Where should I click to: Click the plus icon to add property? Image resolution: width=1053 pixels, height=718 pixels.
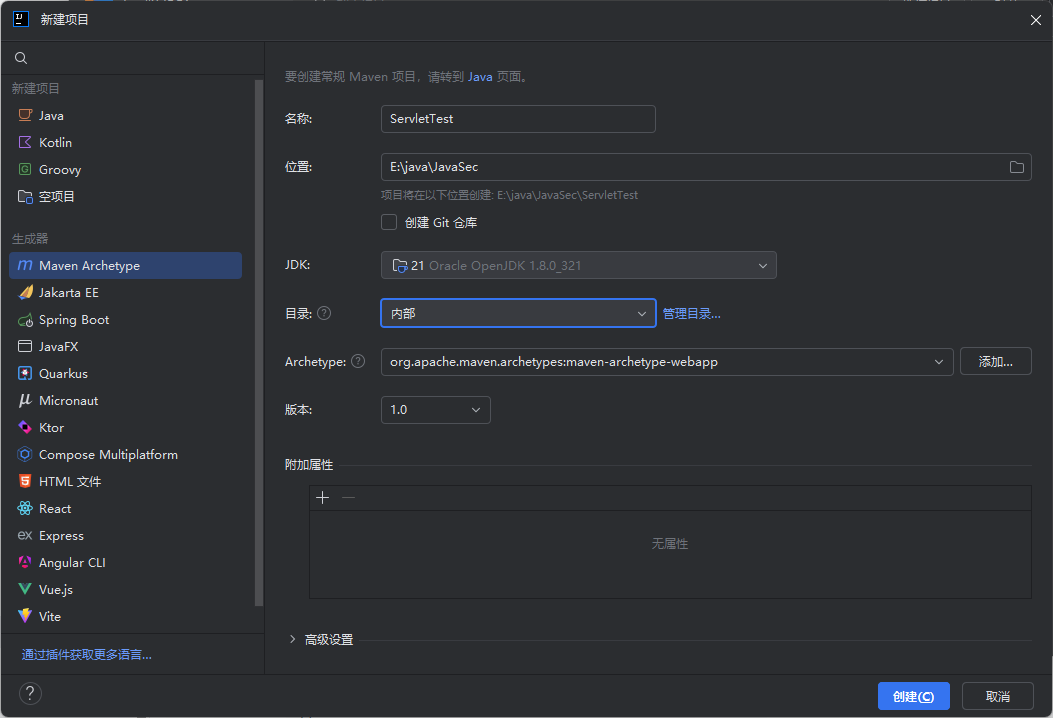(322, 498)
